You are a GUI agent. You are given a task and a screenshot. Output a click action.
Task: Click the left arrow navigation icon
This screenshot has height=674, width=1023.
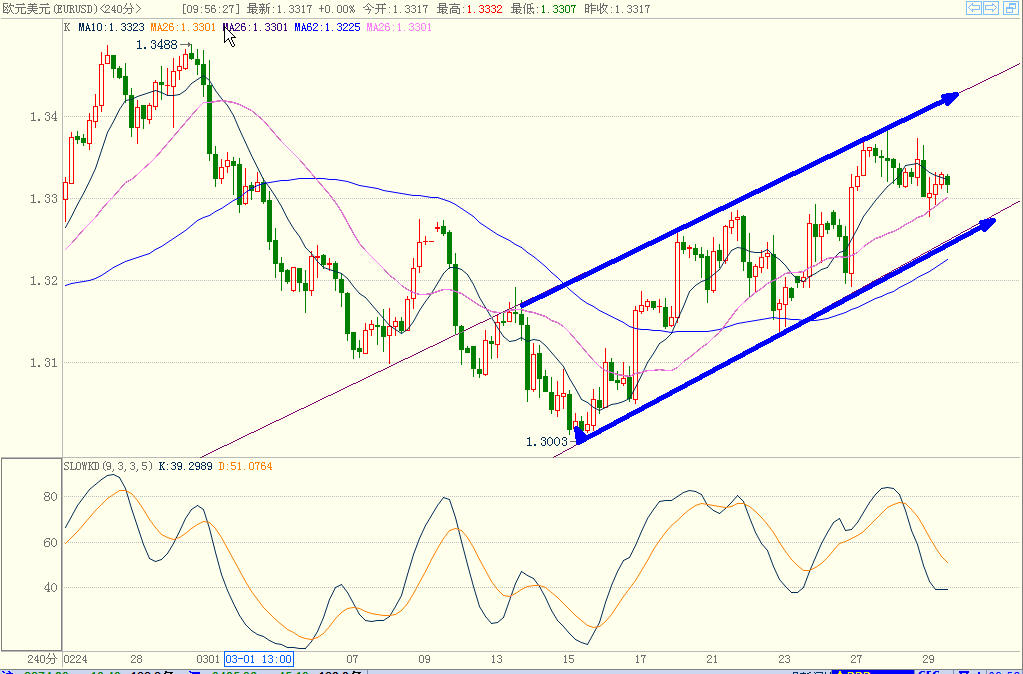pos(973,8)
